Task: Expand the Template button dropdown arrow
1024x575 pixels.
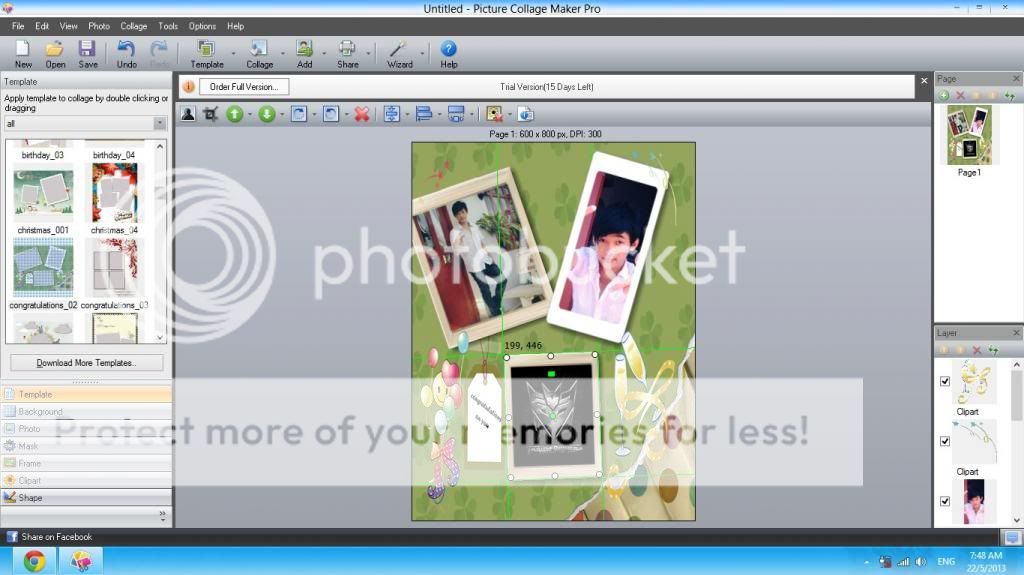Action: [x=233, y=54]
